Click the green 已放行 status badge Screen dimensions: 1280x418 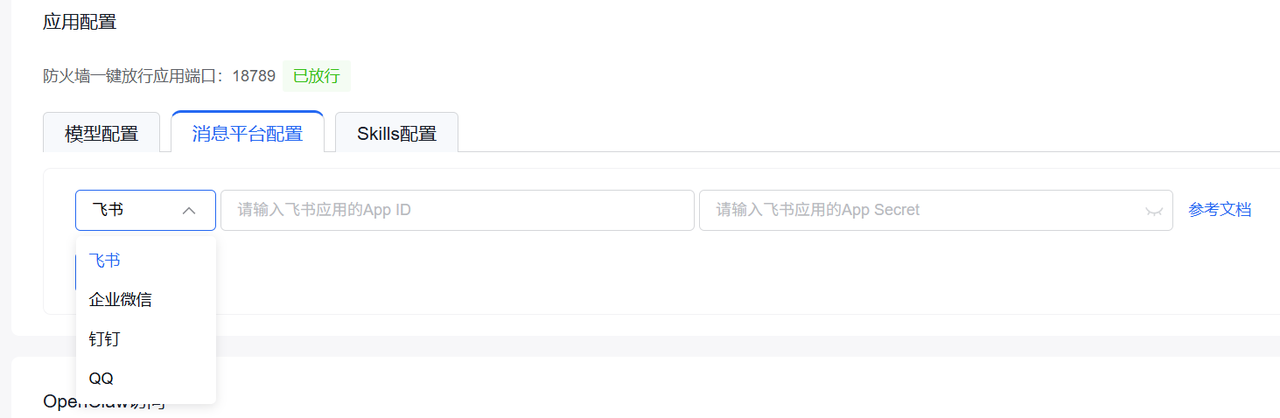(x=316, y=76)
